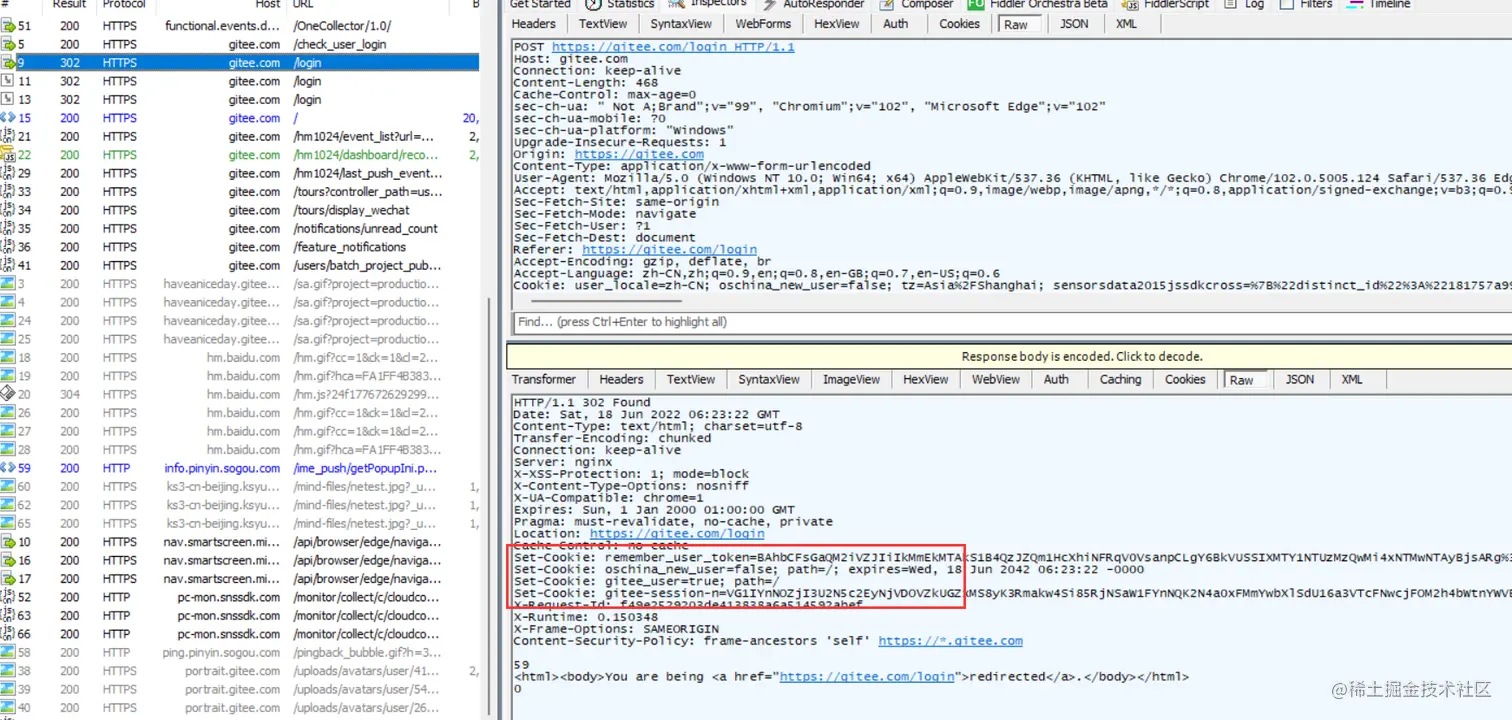Click the request icon of session 66
The image size is (1512, 720).
8,634
